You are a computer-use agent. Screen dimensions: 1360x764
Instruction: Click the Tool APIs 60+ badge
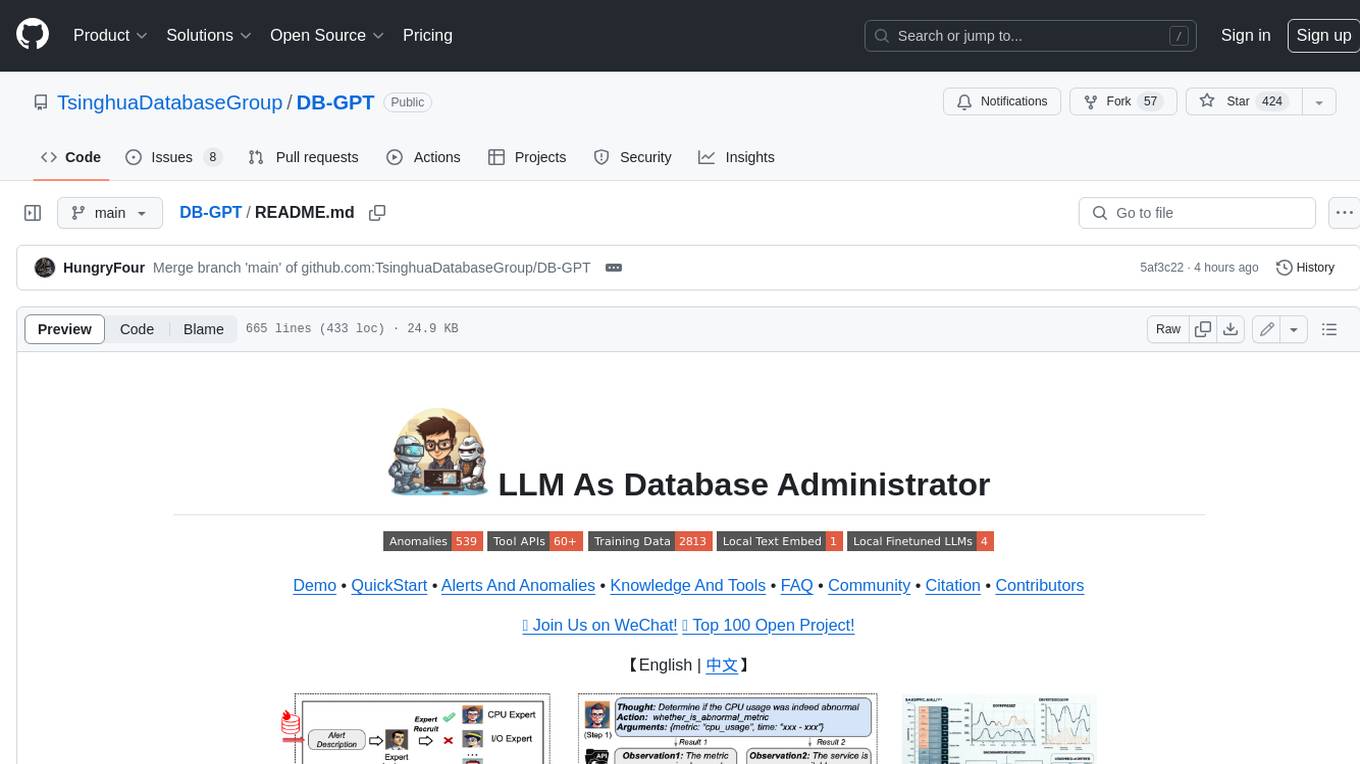[x=535, y=541]
